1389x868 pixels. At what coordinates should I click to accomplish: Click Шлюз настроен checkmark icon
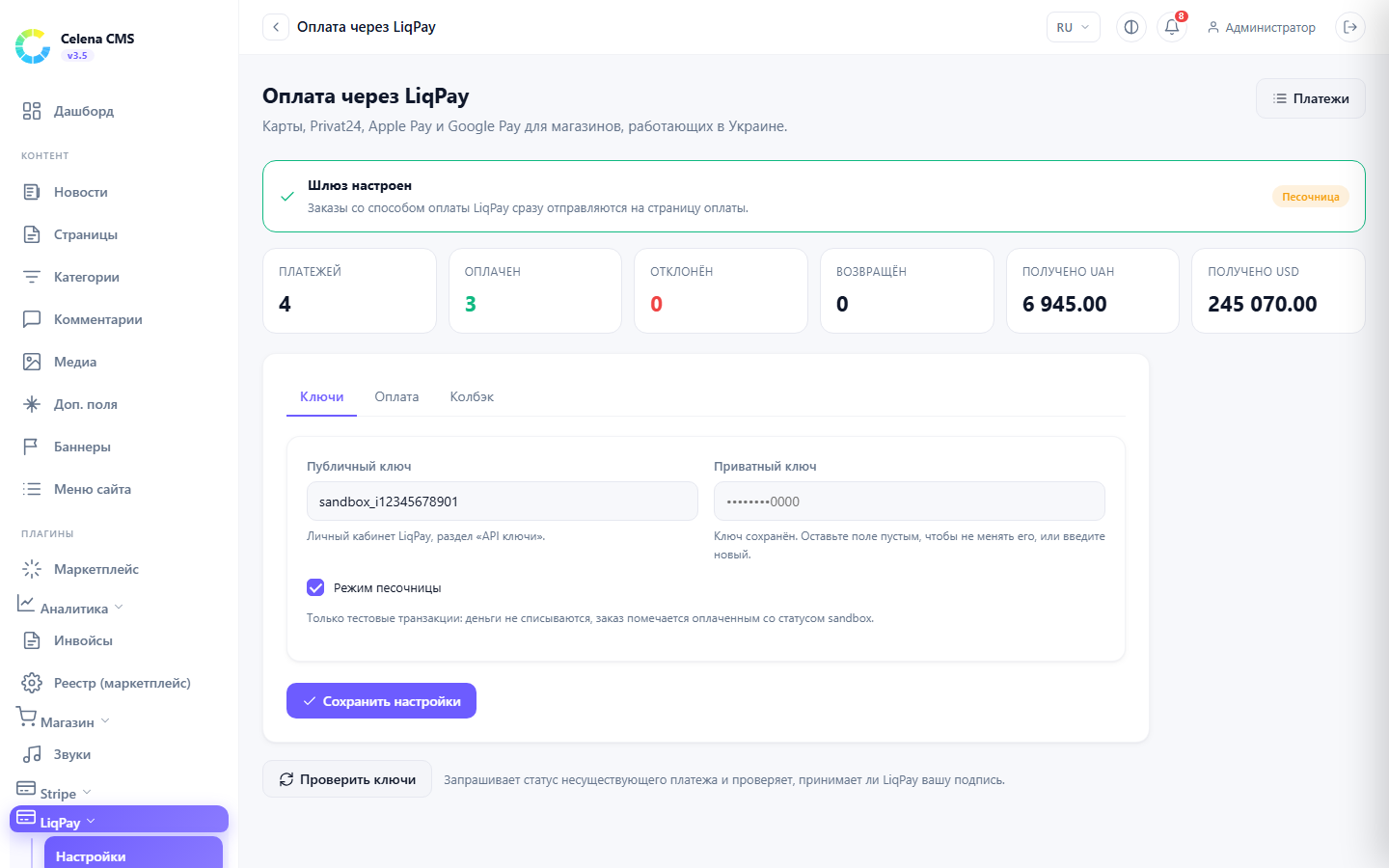click(286, 196)
